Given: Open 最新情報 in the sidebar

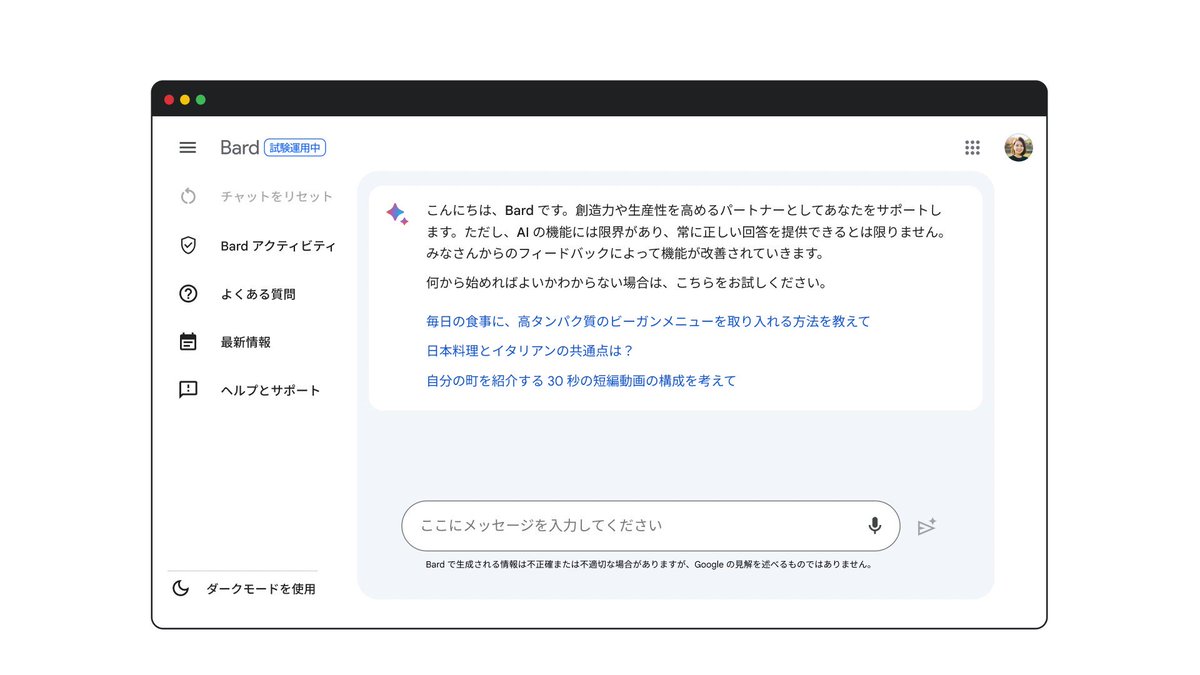Looking at the screenshot, I should point(246,342).
